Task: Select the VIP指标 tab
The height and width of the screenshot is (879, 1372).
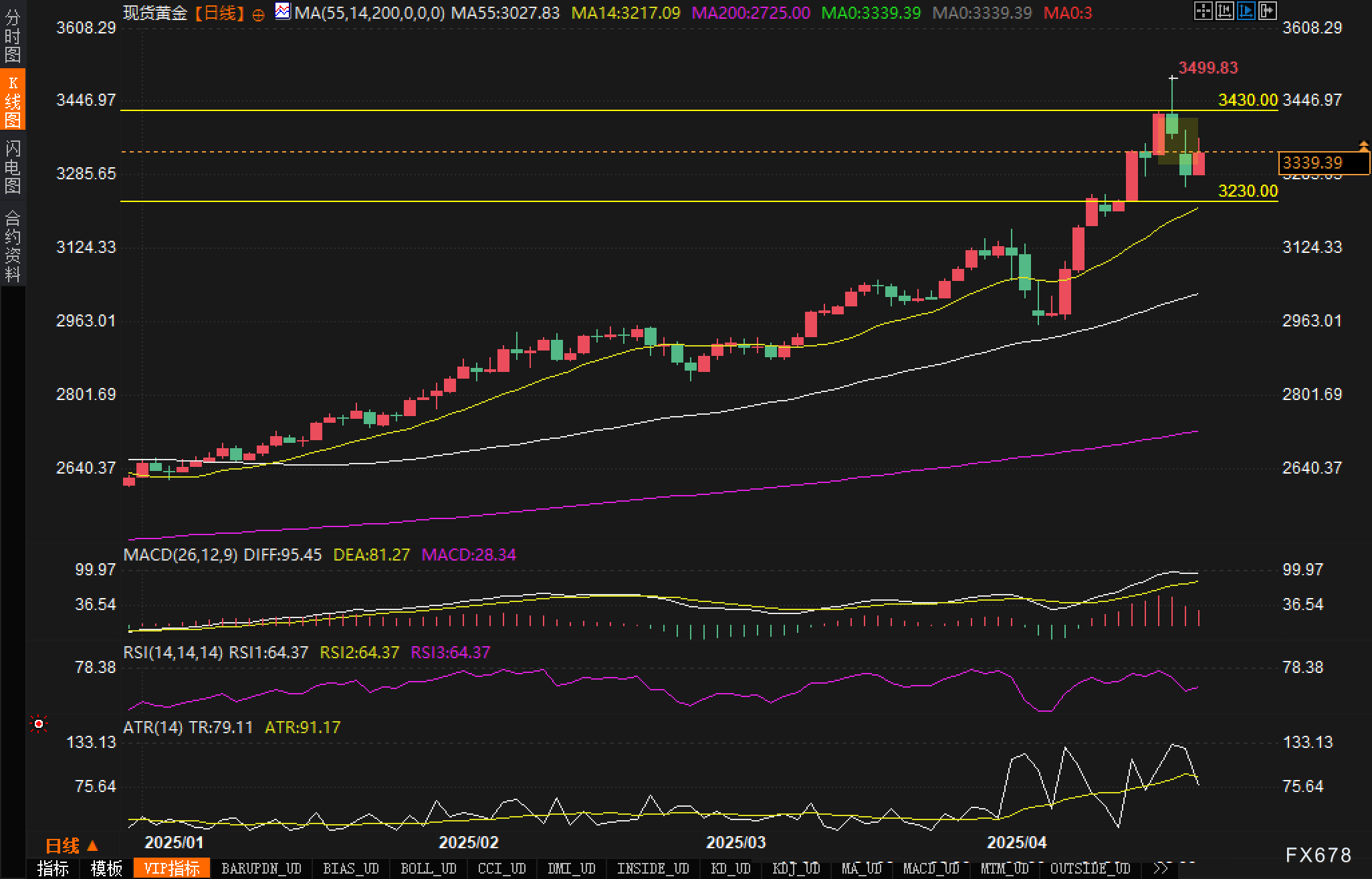Action: coord(172,868)
